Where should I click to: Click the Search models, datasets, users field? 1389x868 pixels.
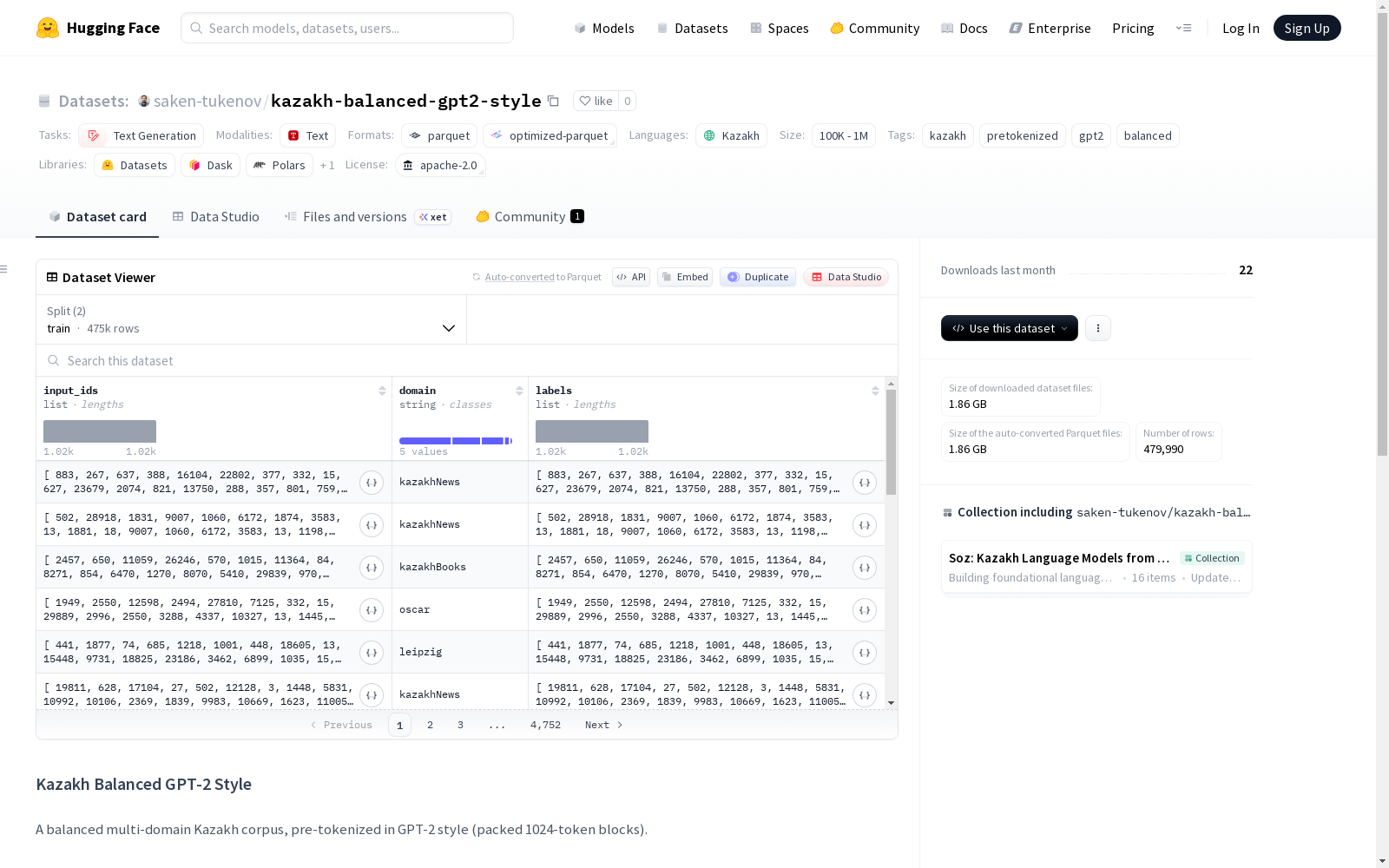(347, 28)
